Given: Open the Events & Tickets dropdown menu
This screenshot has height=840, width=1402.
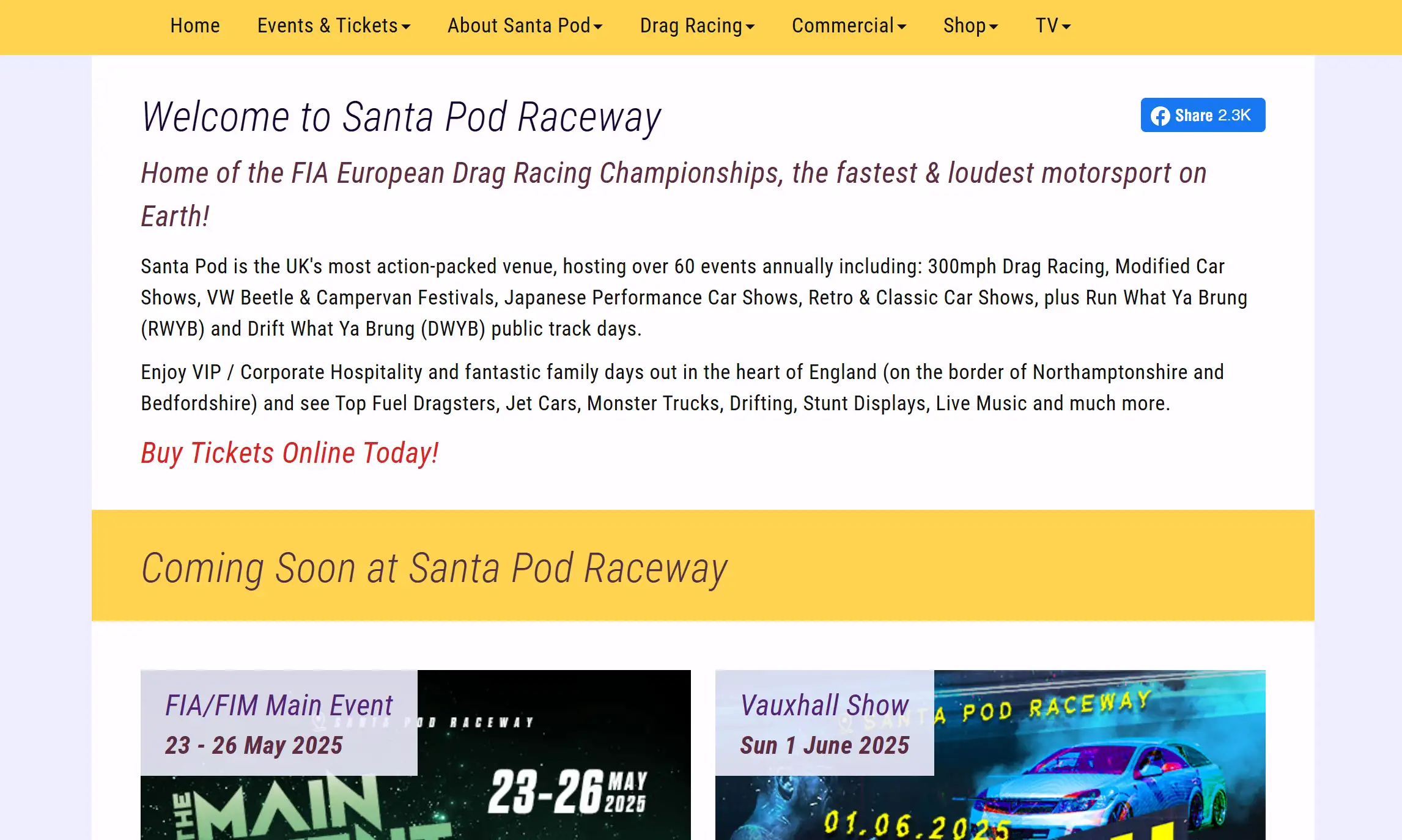Looking at the screenshot, I should pyautogui.click(x=334, y=26).
